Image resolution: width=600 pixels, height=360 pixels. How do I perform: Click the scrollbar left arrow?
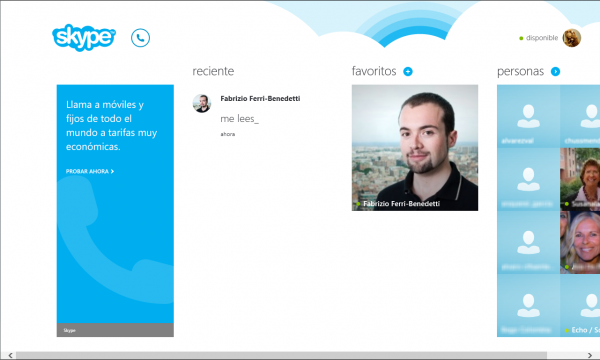(10, 355)
